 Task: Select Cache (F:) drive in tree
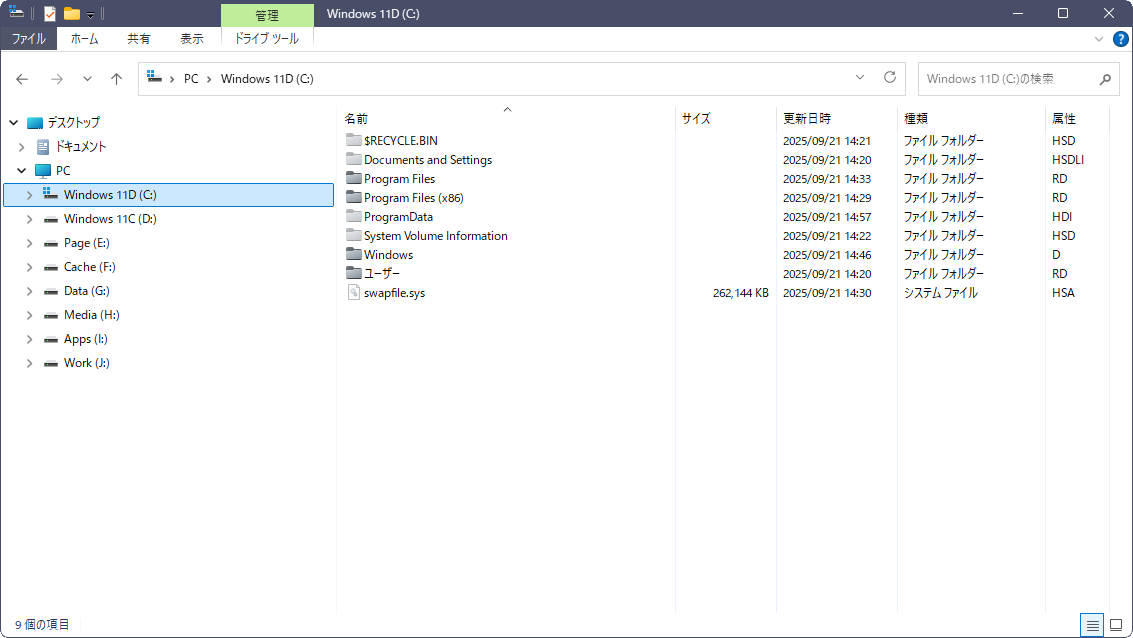[x=90, y=267]
